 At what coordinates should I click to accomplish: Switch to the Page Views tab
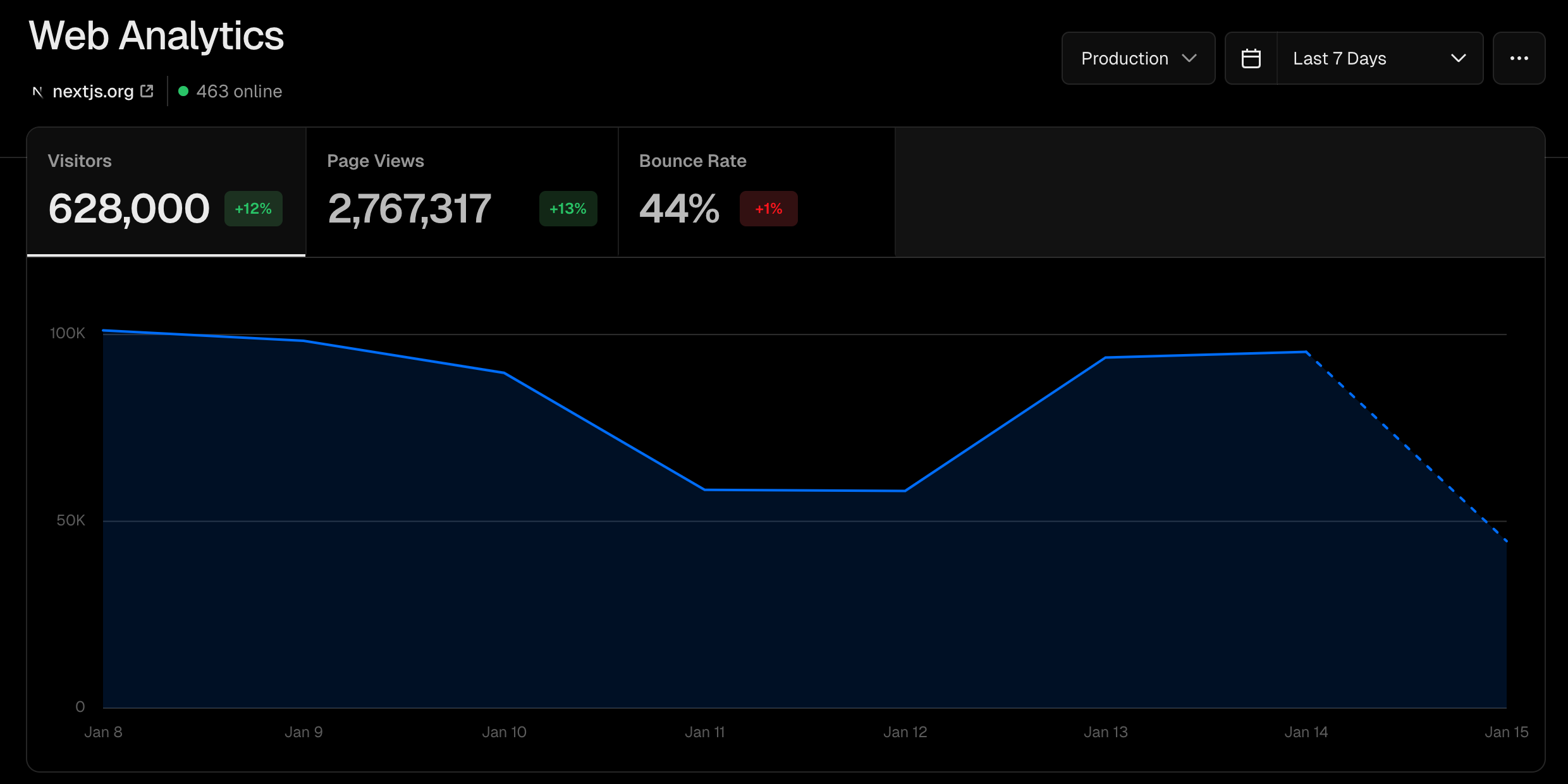pyautogui.click(x=462, y=192)
